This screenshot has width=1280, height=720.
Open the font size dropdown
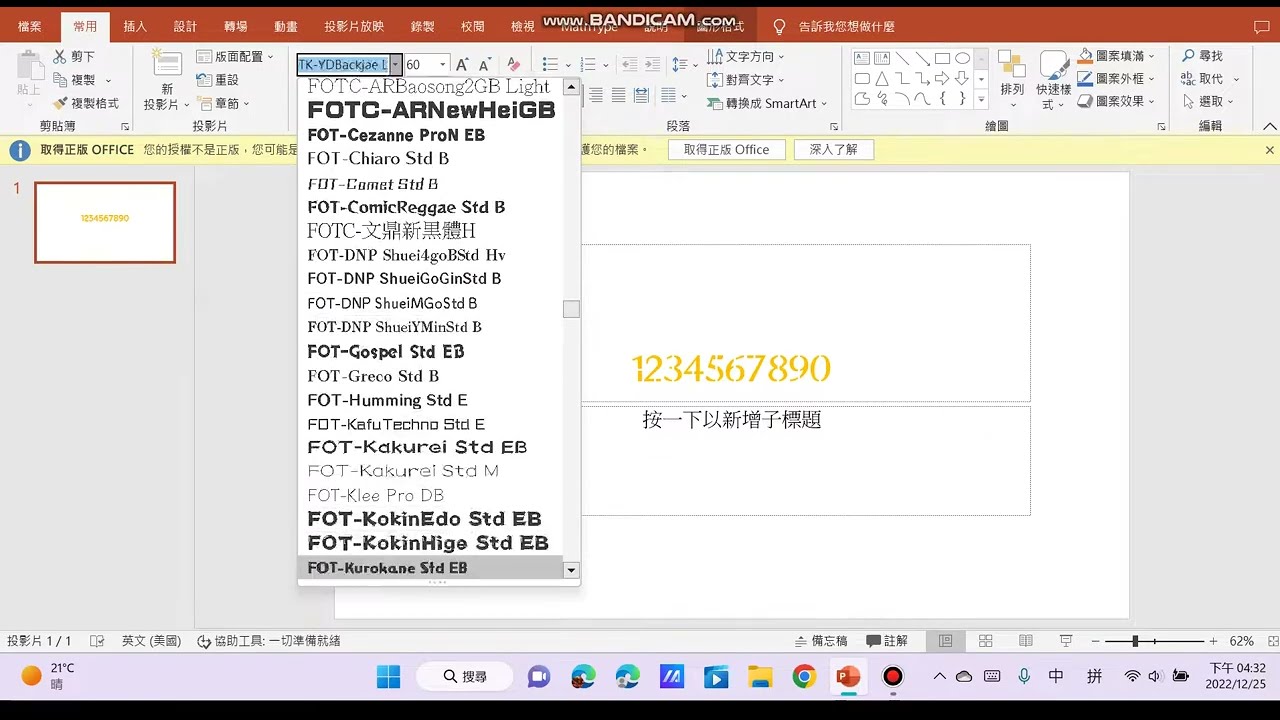click(443, 64)
